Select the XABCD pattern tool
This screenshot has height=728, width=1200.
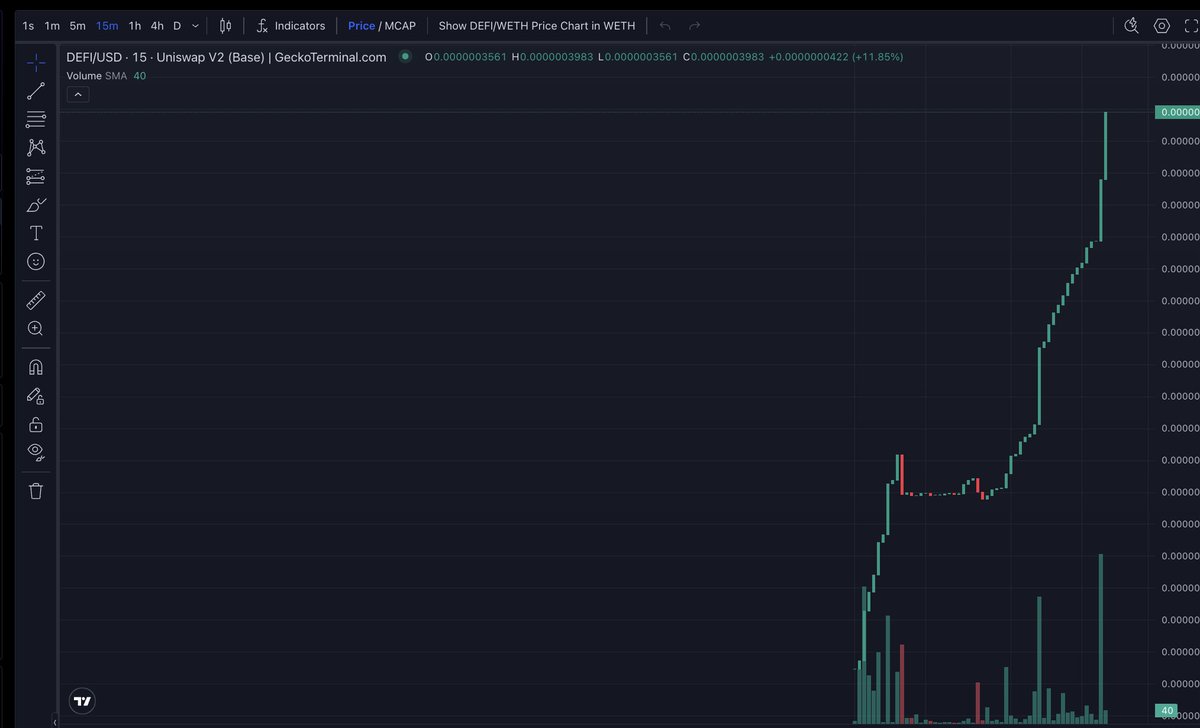pyautogui.click(x=36, y=147)
